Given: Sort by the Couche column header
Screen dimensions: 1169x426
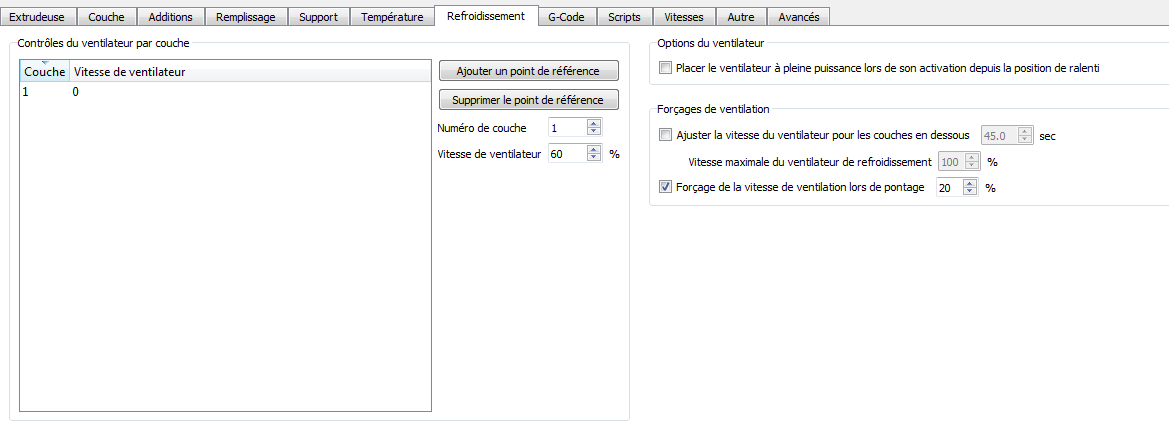Looking at the screenshot, I should [45, 72].
